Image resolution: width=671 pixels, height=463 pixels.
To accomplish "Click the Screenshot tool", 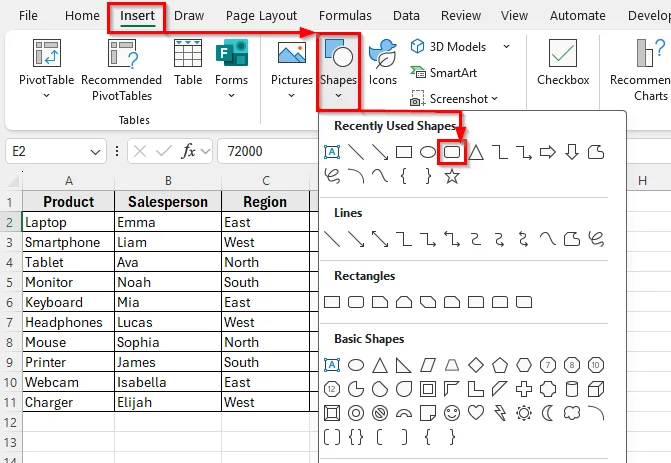I will [448, 99].
